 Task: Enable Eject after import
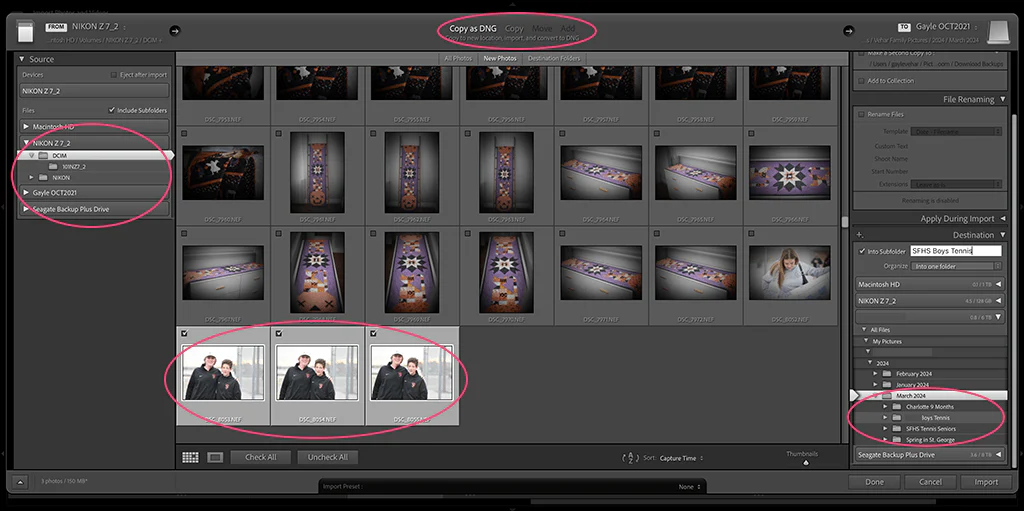pos(114,75)
